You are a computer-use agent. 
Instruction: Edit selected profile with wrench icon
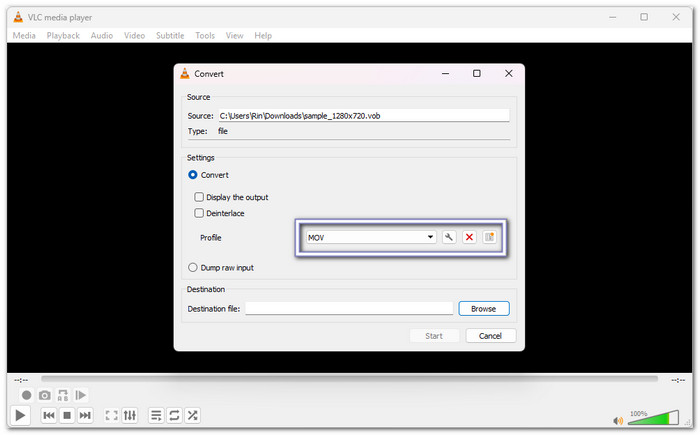(x=449, y=237)
